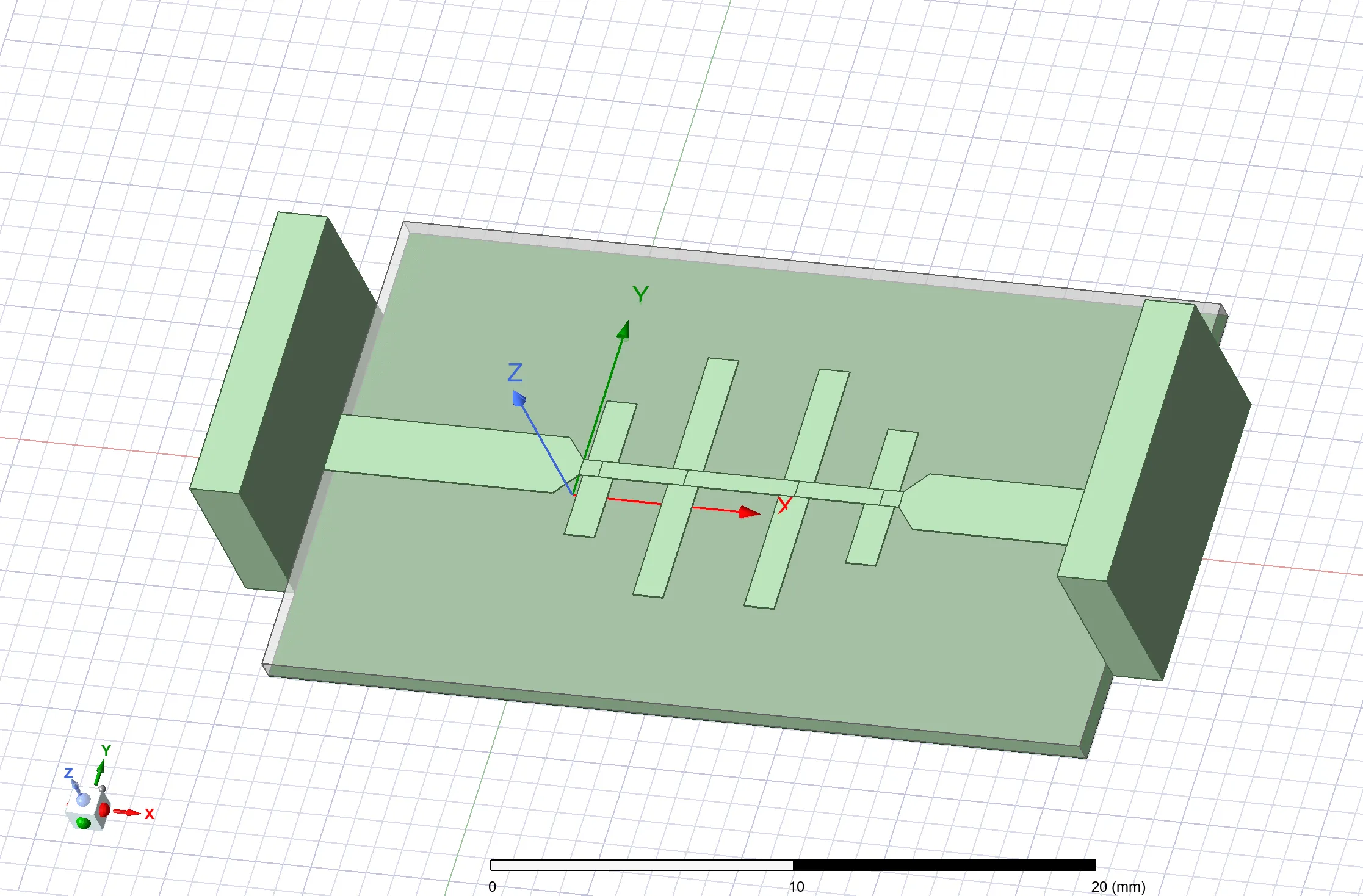The height and width of the screenshot is (896, 1363).
Task: Click the green dot face of orientation cube
Action: [x=84, y=823]
